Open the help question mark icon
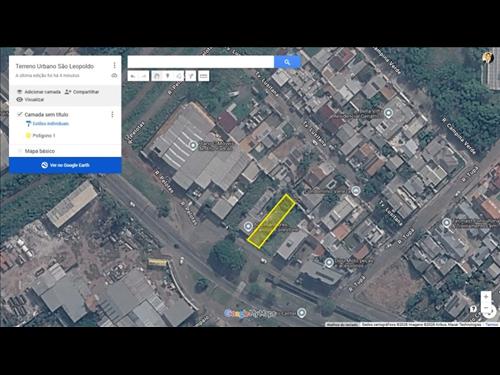Viewport: 500px width, 375px height. pyautogui.click(x=473, y=309)
